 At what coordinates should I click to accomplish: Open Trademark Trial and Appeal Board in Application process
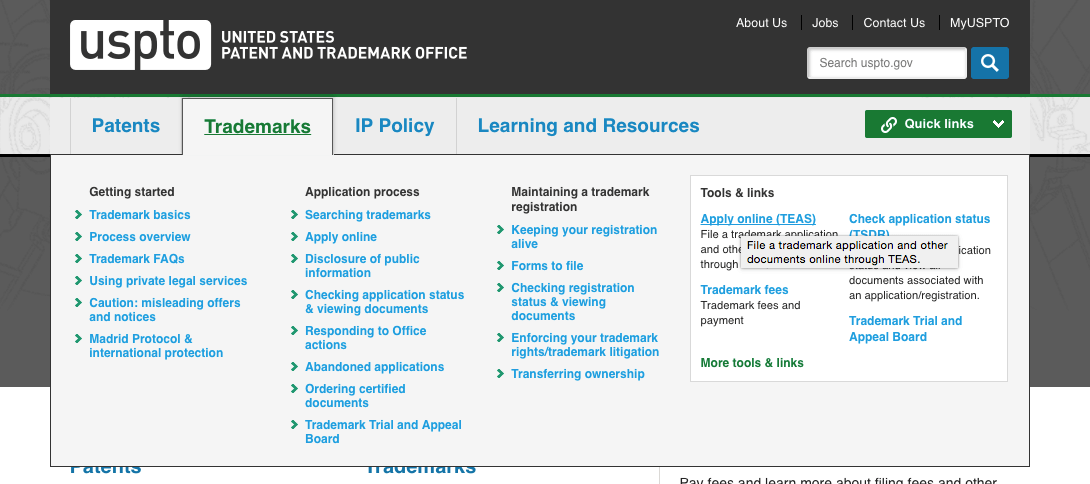tap(383, 432)
